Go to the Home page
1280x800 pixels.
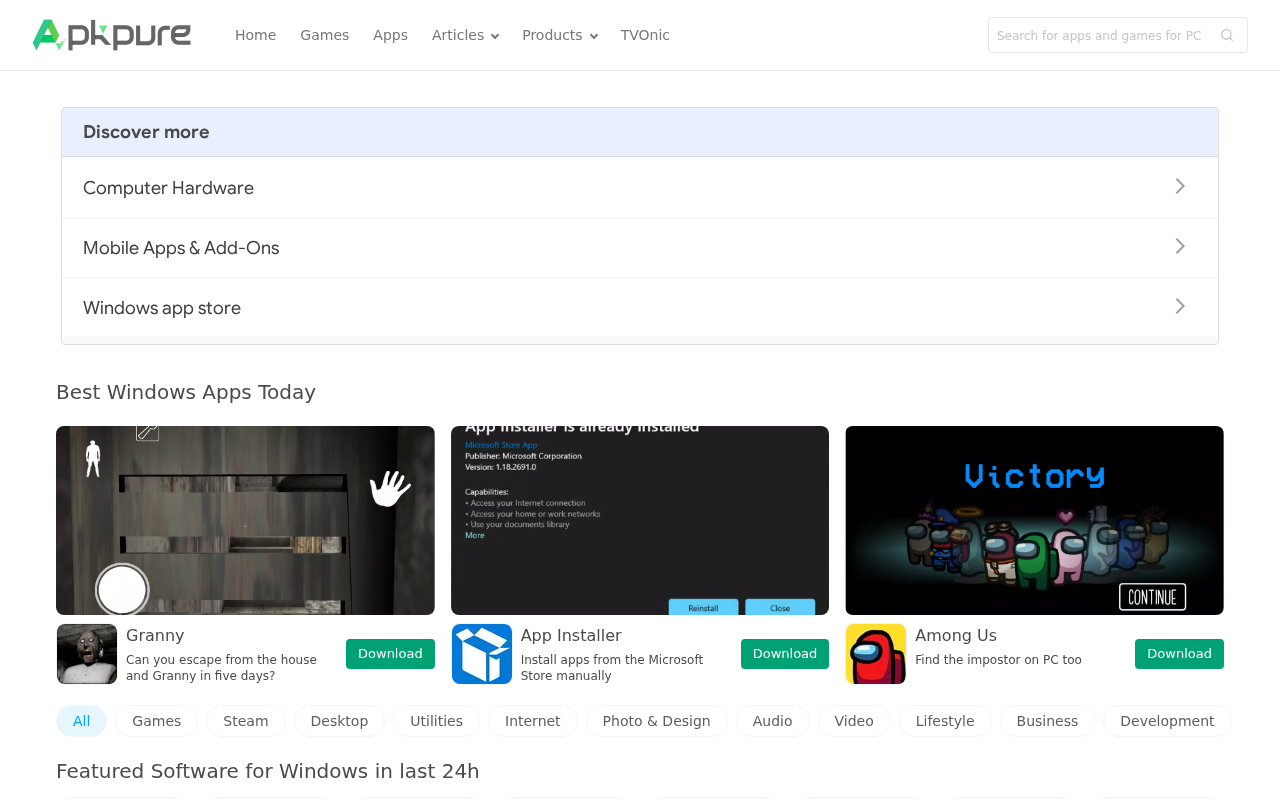[255, 35]
